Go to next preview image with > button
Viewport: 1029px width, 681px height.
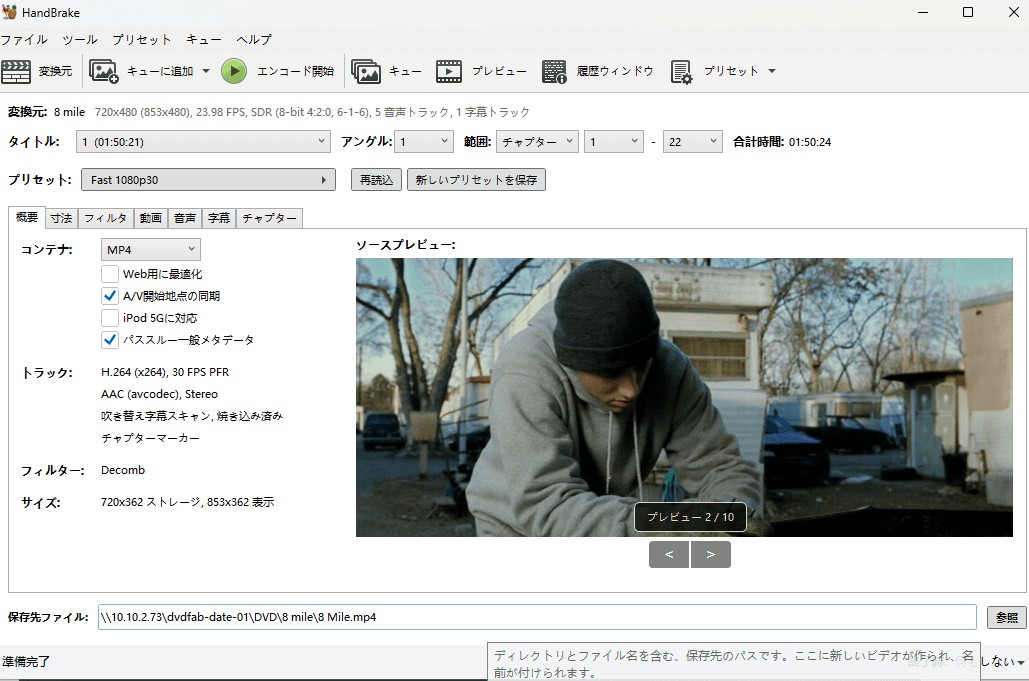[711, 555]
